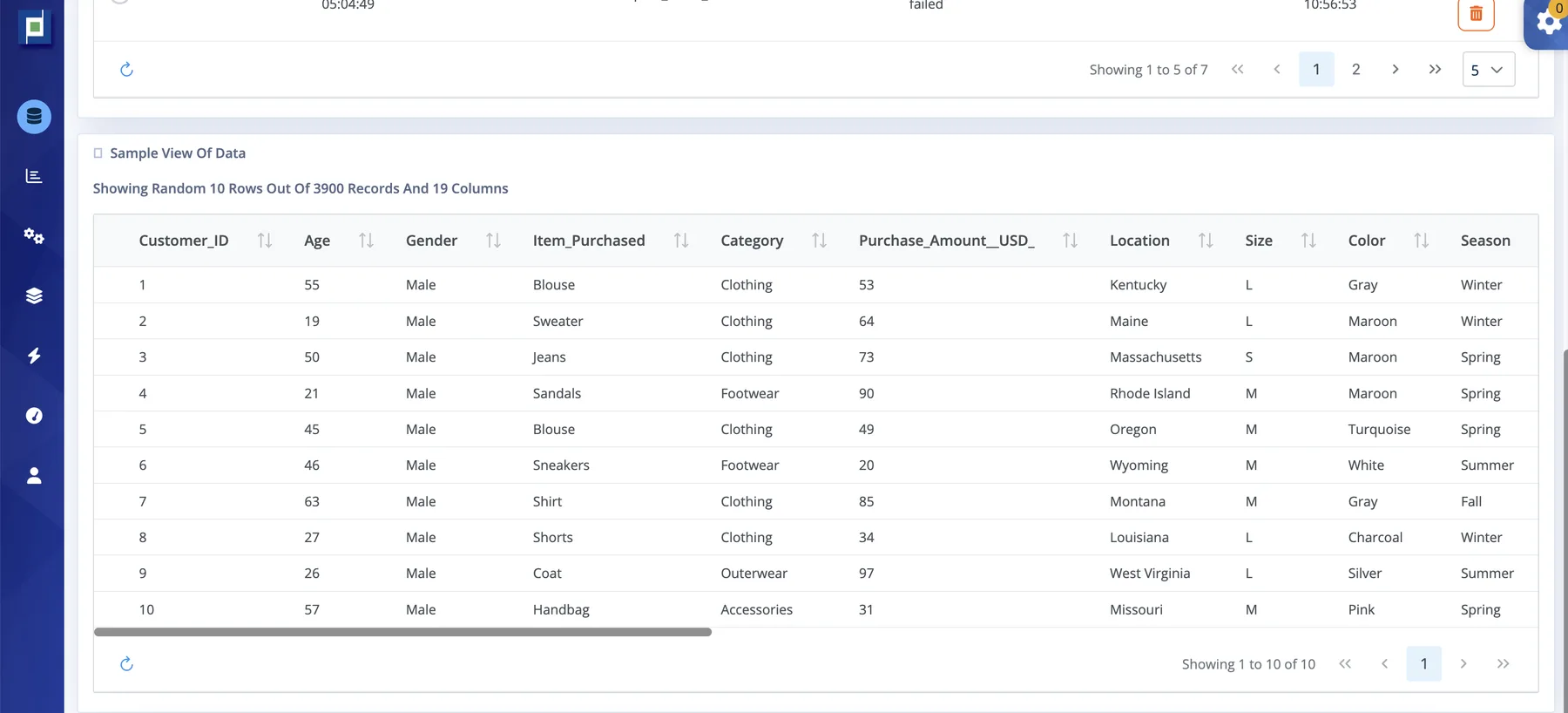Viewport: 1568px width, 713px height.
Task: Click the Season column header
Action: 1485,241
